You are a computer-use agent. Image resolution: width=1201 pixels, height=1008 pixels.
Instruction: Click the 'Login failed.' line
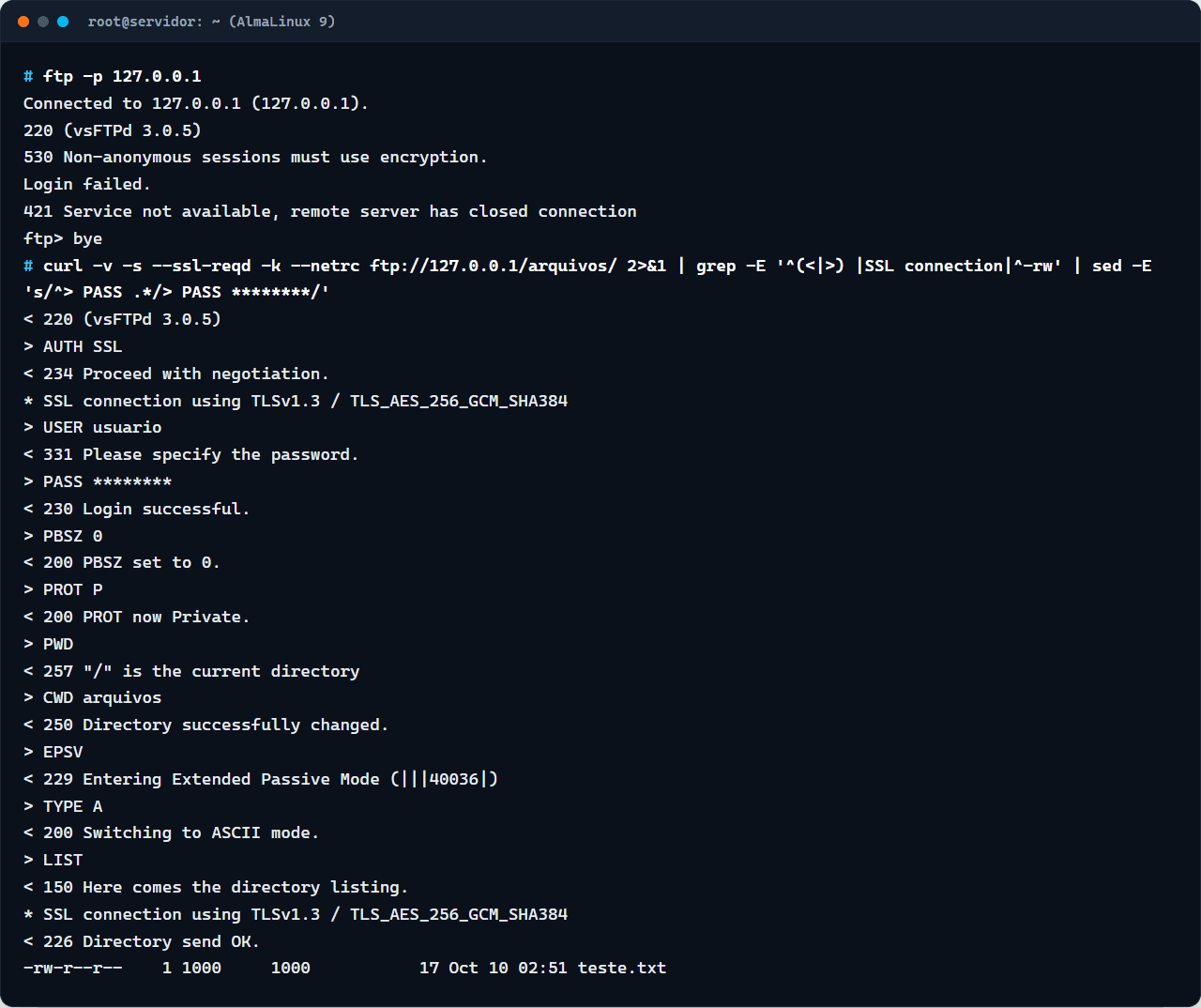pos(87,184)
